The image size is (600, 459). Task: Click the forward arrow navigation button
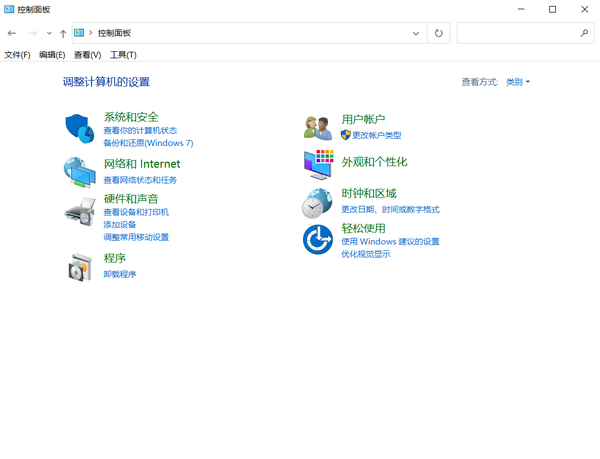coord(33,33)
